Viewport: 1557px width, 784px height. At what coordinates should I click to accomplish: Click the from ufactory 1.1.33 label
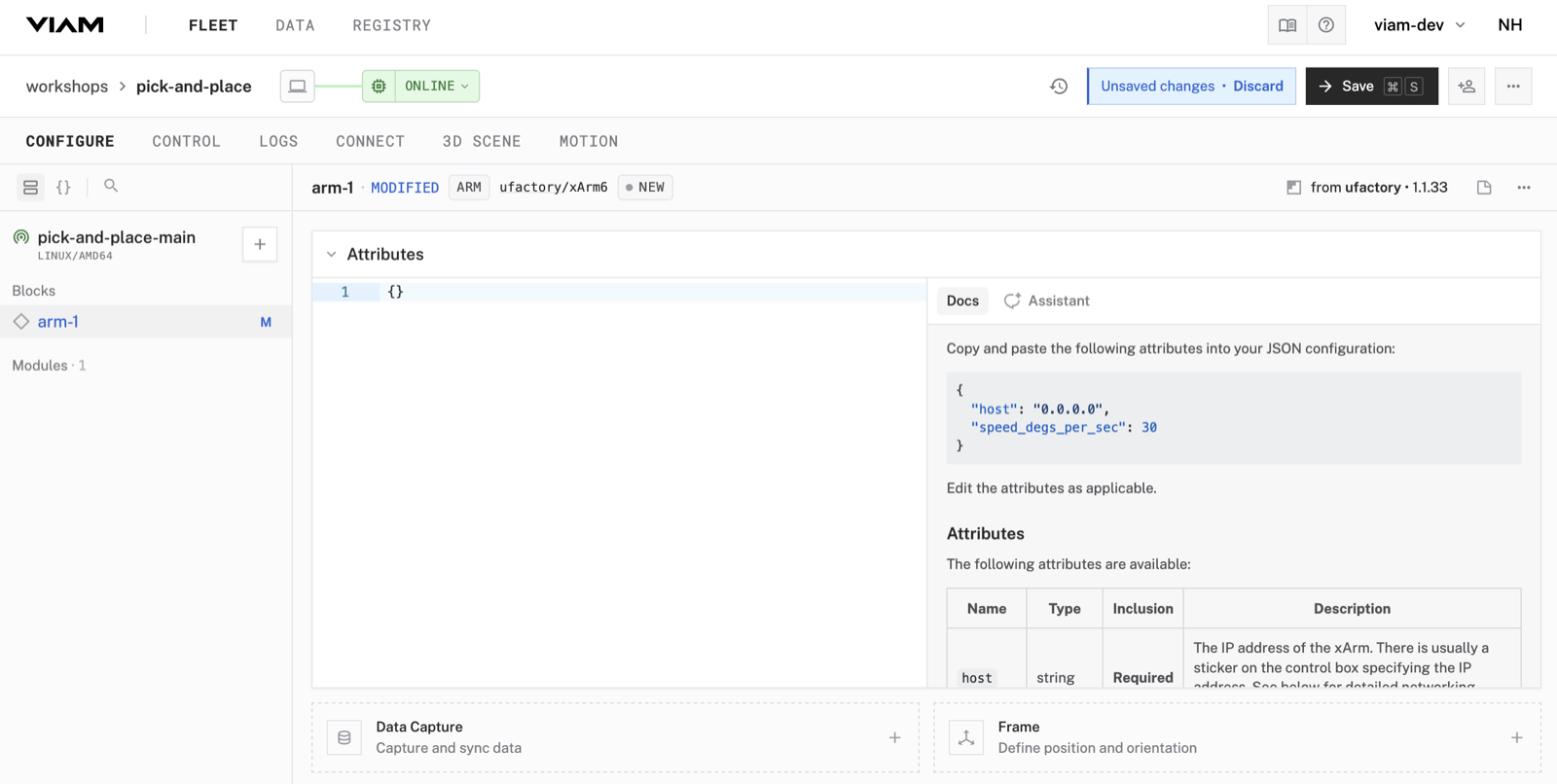coord(1379,188)
